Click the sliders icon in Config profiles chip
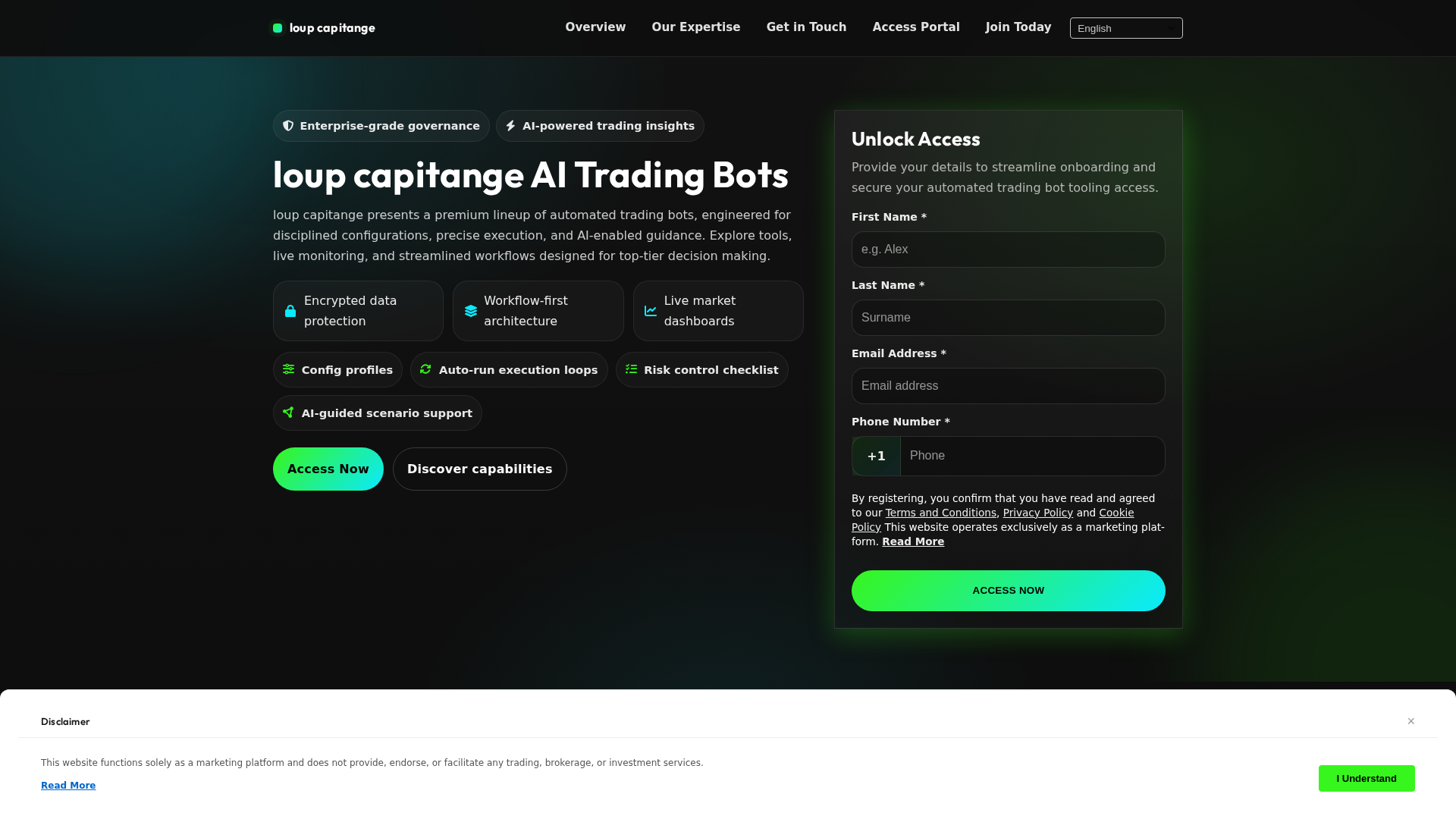Image resolution: width=1456 pixels, height=819 pixels. [x=288, y=369]
